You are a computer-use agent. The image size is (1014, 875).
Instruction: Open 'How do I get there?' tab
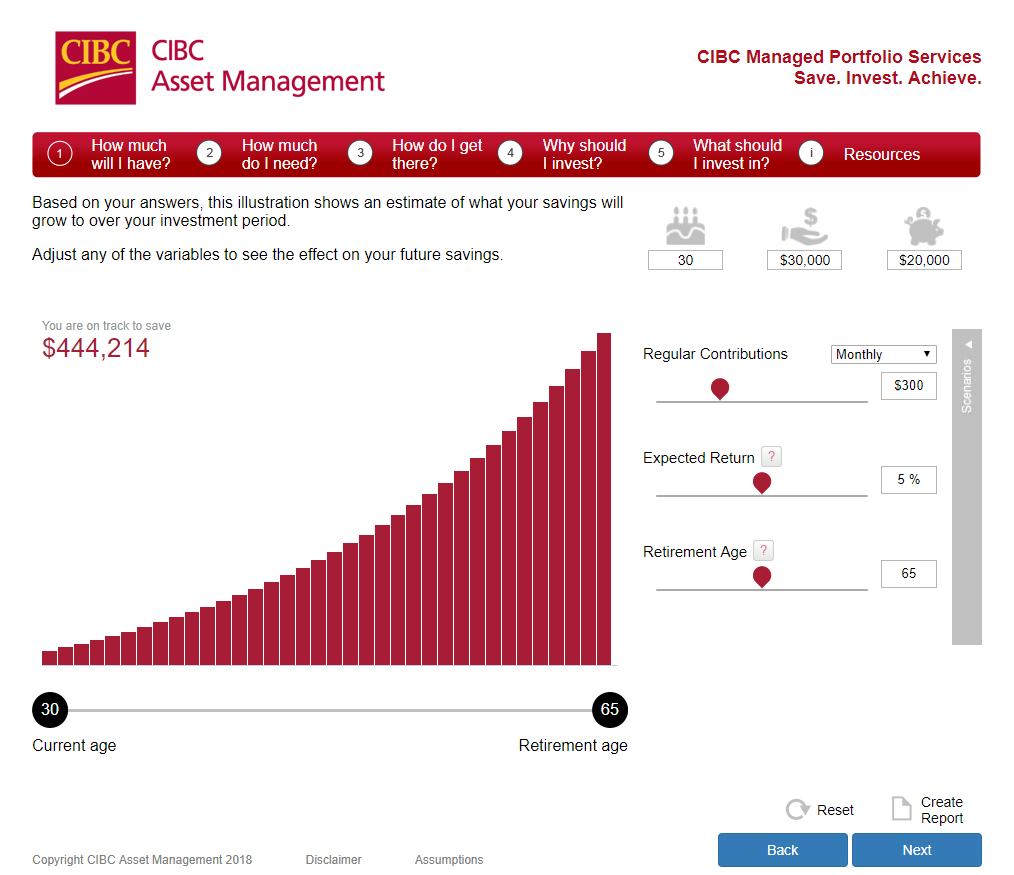click(437, 155)
